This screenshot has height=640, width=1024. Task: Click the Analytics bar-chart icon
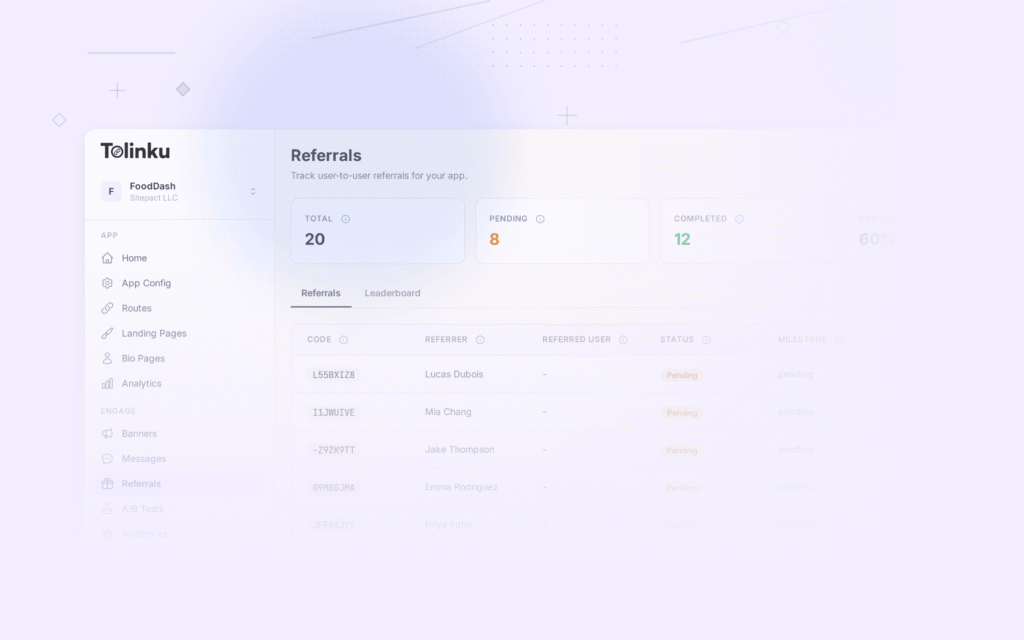pos(107,383)
